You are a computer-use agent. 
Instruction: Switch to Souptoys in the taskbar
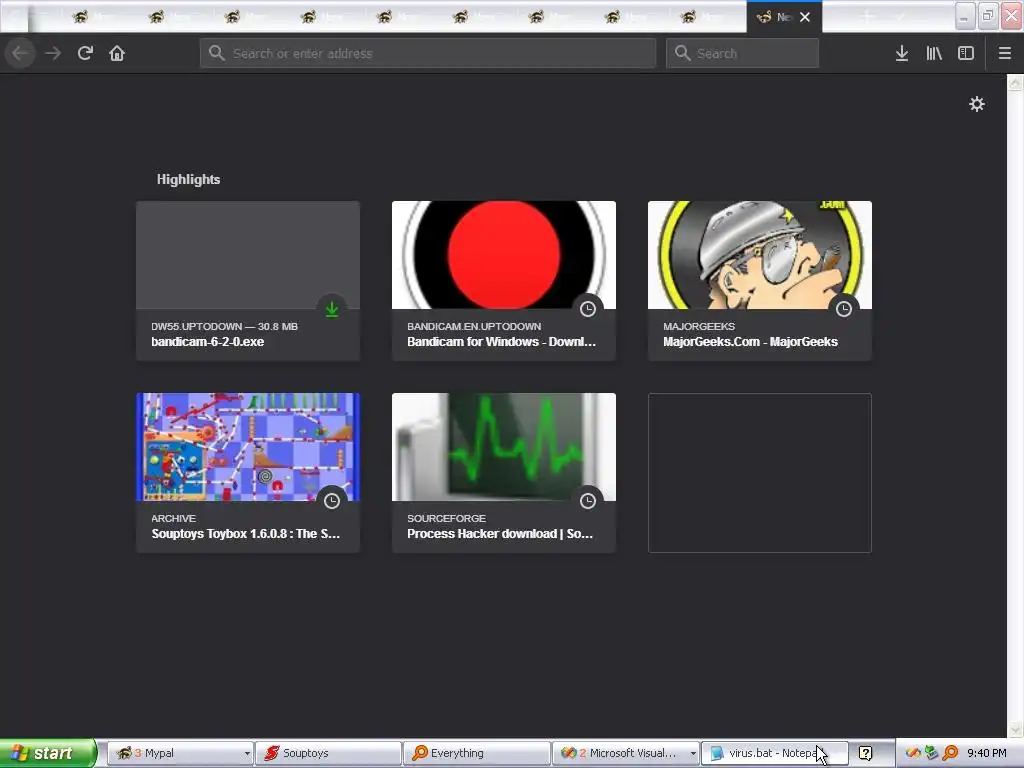[328, 753]
